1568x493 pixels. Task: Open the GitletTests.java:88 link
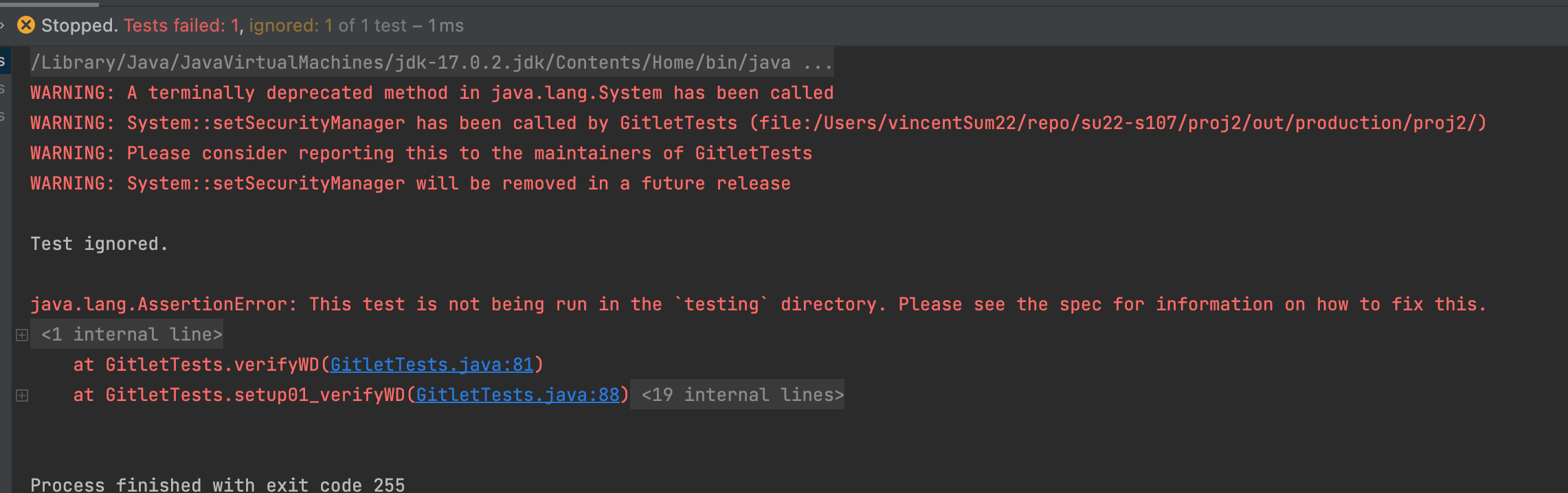[x=517, y=395]
